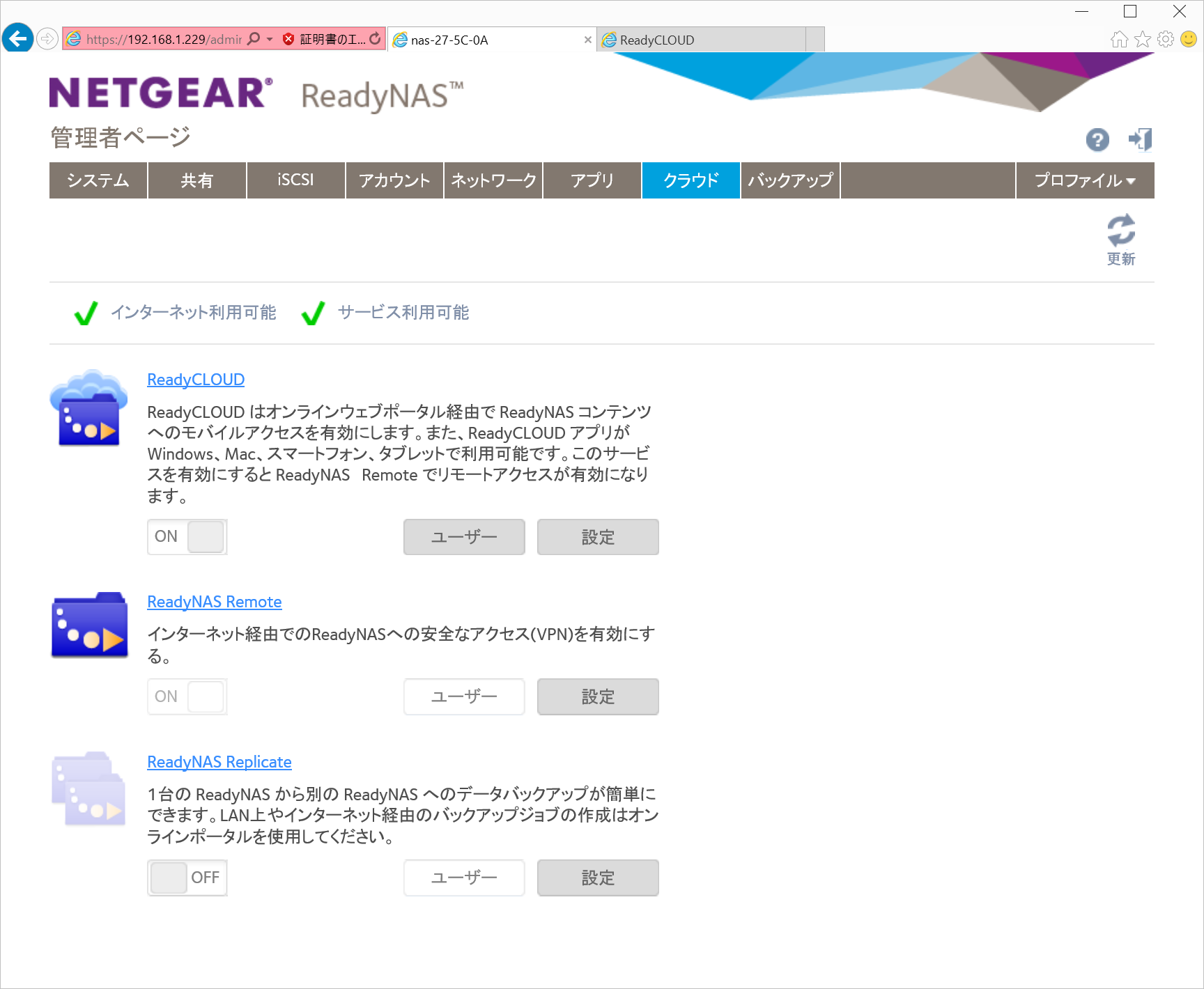Screen dimensions: 1204x989
Task: Expand the プロファイル dropdown menu
Action: pyautogui.click(x=1084, y=180)
